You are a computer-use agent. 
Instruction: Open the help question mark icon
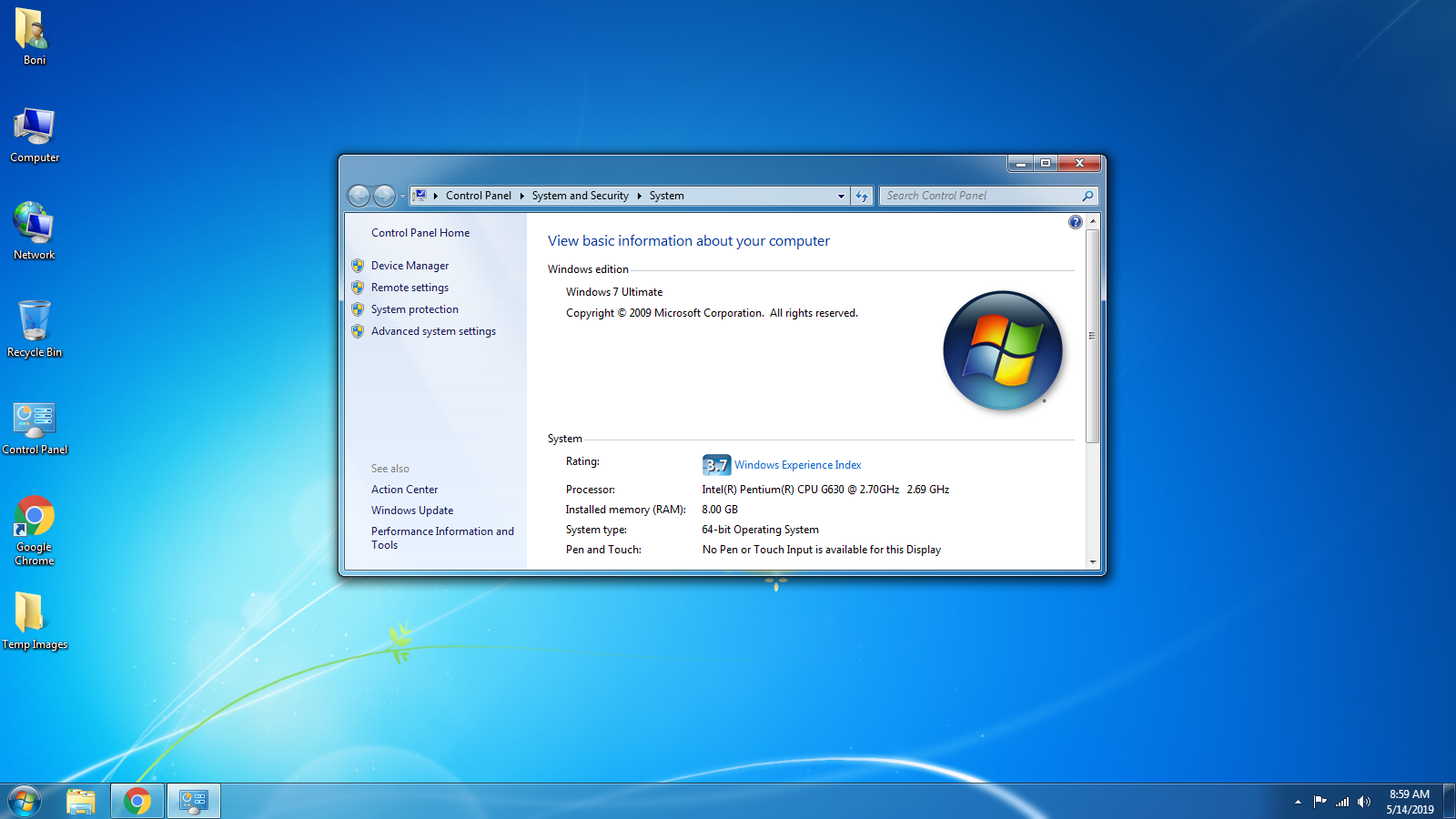click(x=1076, y=222)
